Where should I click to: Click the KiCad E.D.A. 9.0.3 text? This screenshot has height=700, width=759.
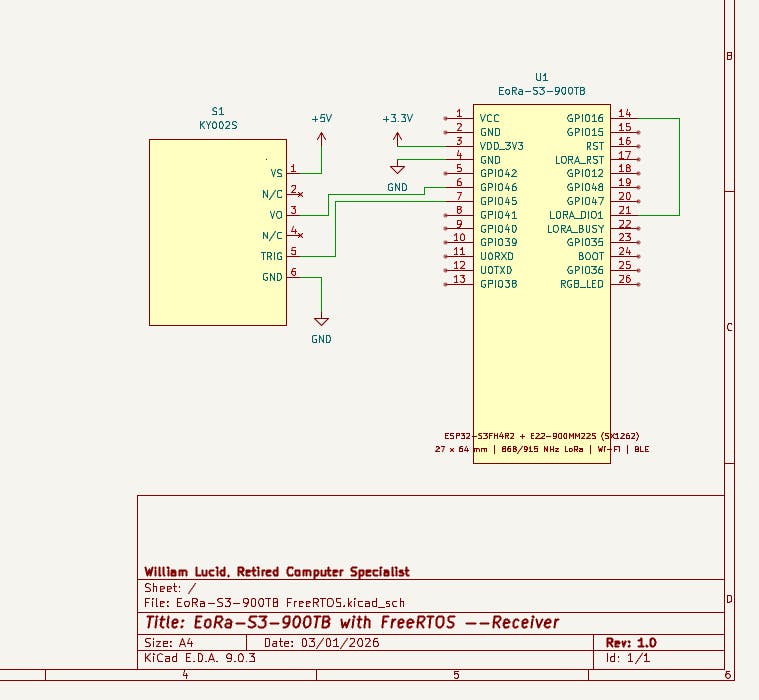[x=200, y=658]
